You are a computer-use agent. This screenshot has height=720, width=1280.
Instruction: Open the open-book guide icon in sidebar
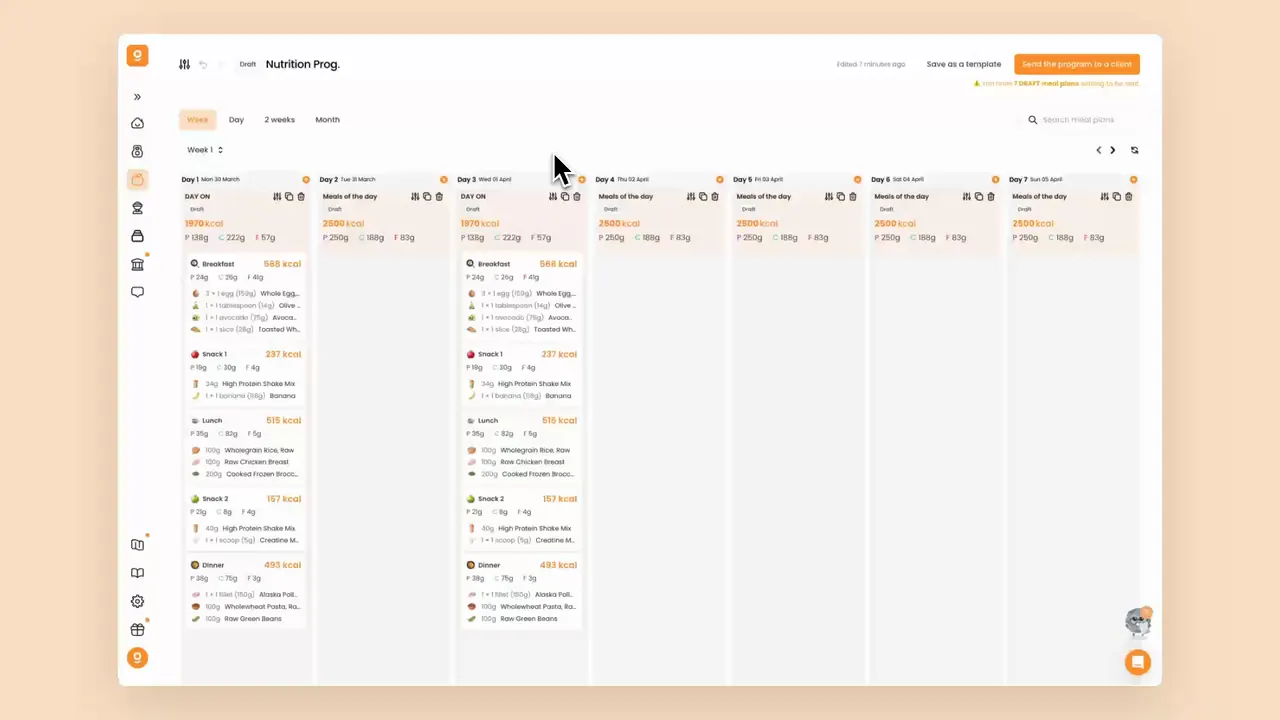click(x=137, y=573)
